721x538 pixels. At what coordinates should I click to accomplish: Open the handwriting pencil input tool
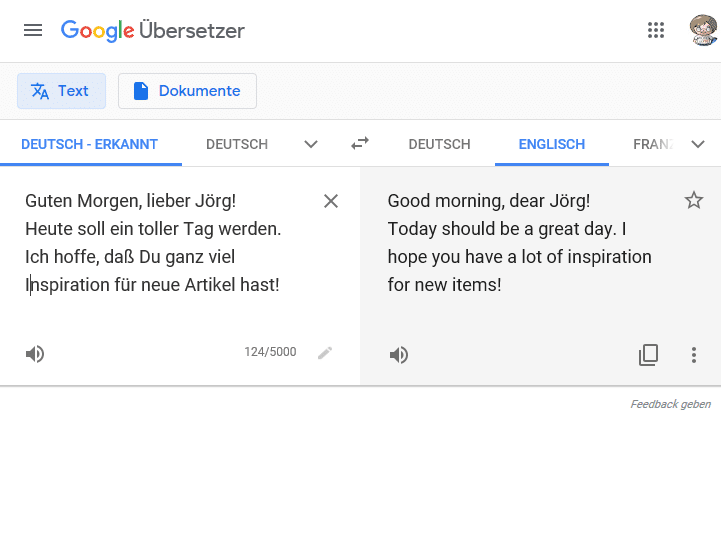coord(325,353)
